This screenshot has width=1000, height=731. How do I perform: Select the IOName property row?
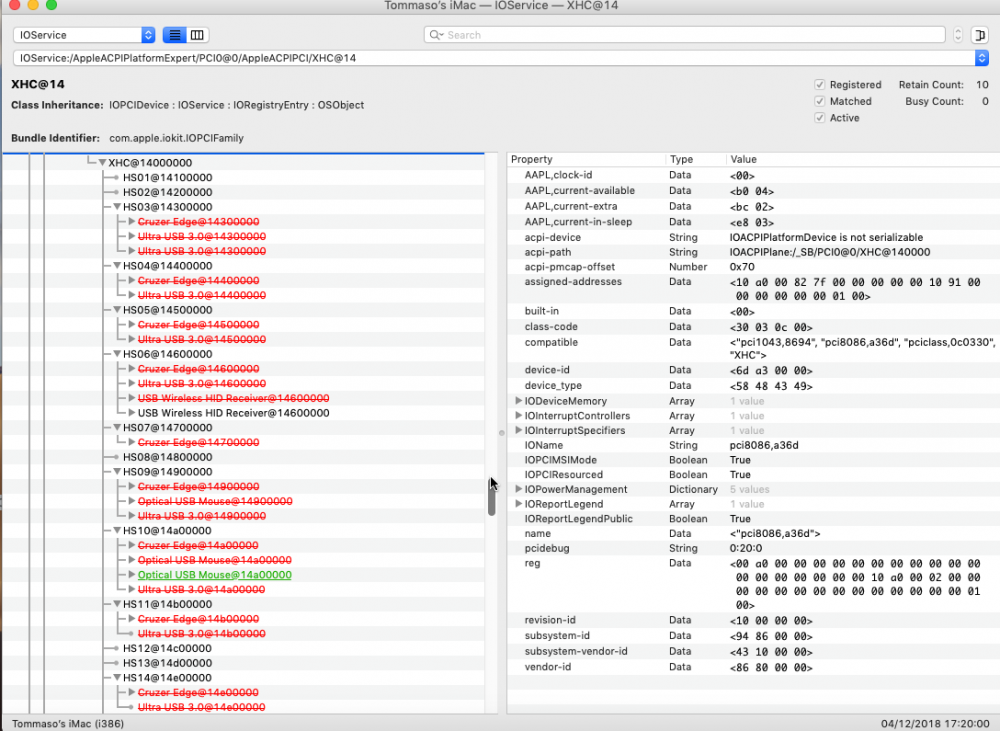click(754, 445)
